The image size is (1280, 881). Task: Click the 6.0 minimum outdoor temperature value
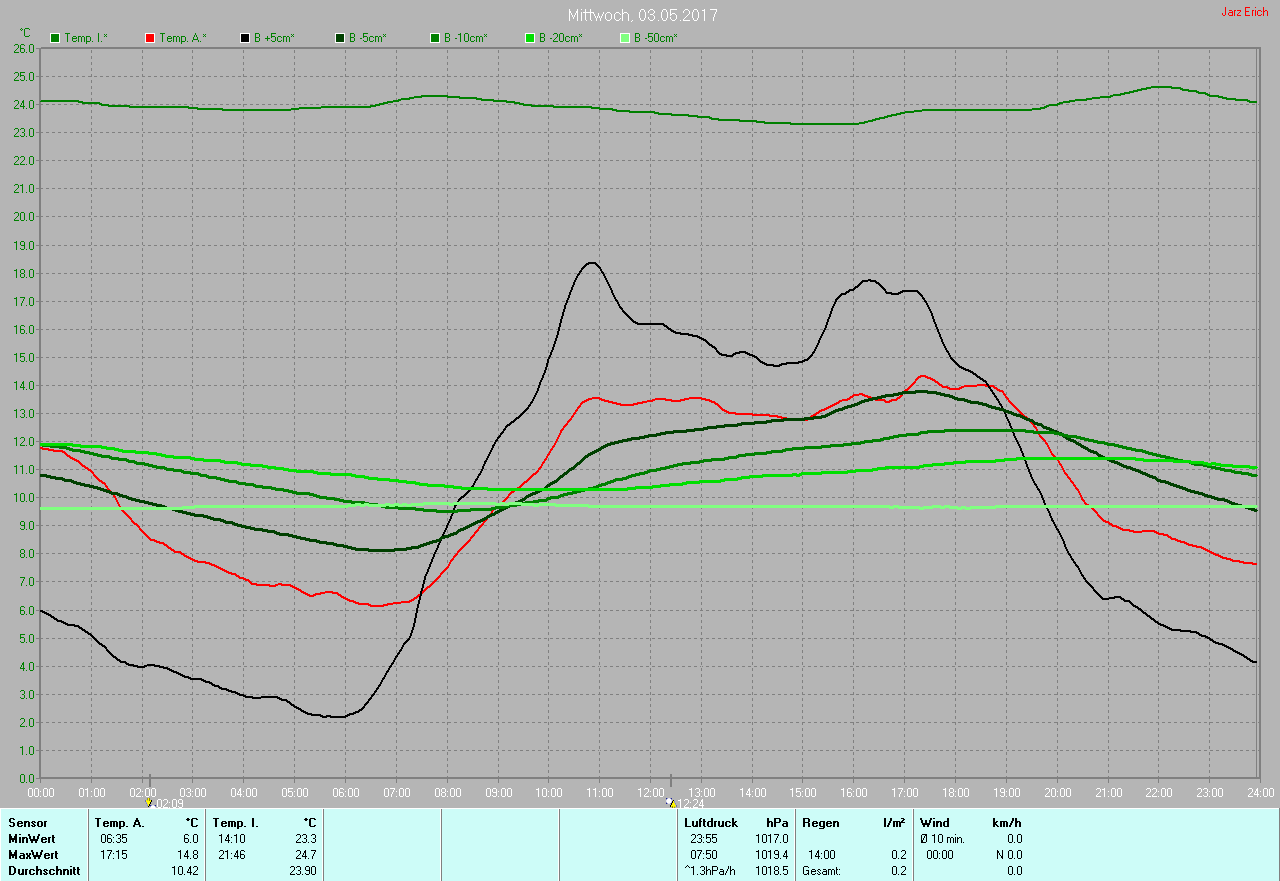pyautogui.click(x=190, y=839)
